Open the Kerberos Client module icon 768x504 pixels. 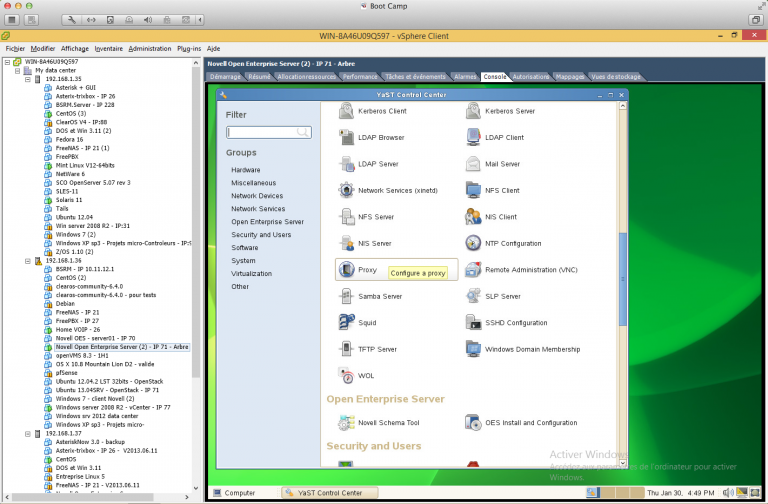coord(346,111)
